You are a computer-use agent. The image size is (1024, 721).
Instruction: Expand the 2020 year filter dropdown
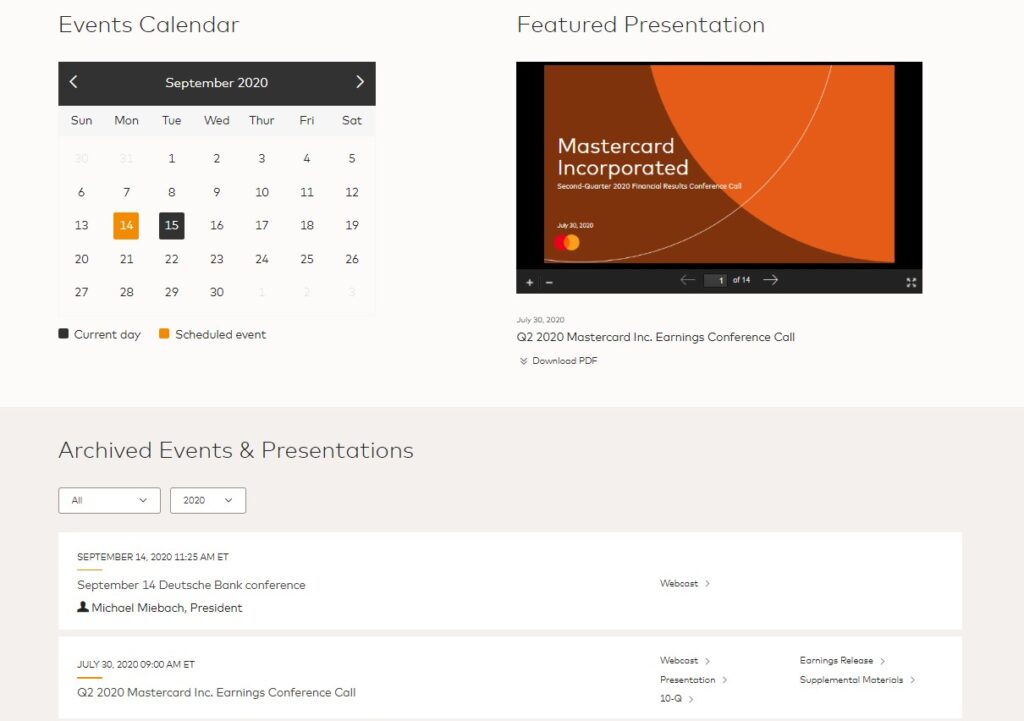(x=208, y=500)
